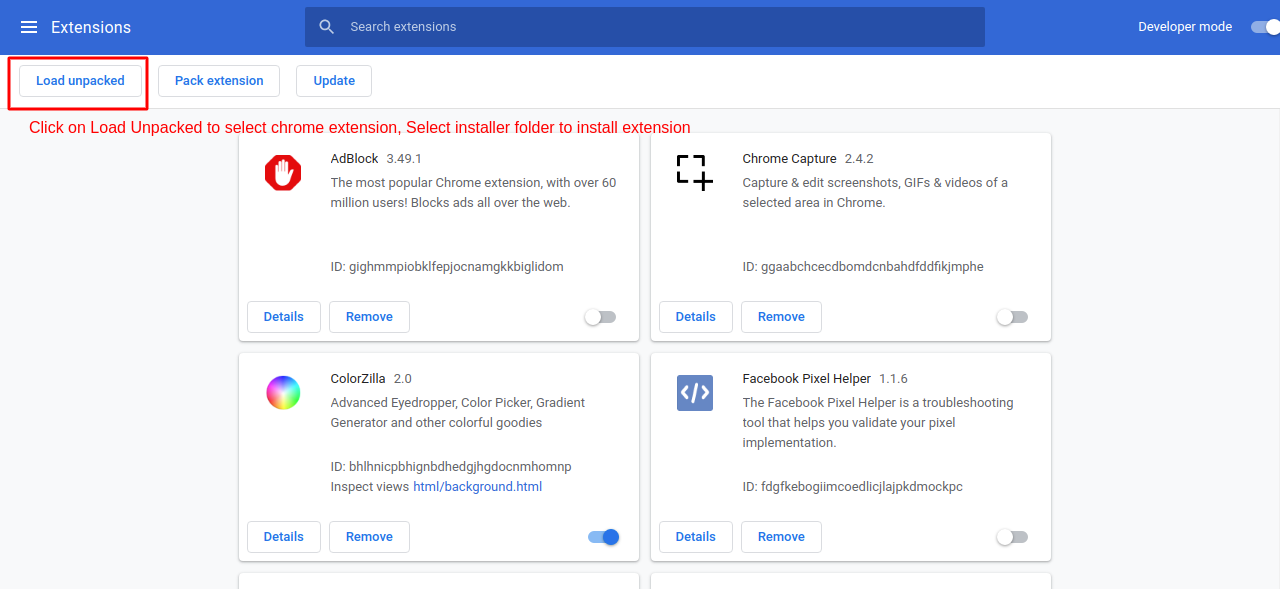Image resolution: width=1280 pixels, height=589 pixels.
Task: Disable the ColorZilla extension toggle
Action: coord(604,537)
